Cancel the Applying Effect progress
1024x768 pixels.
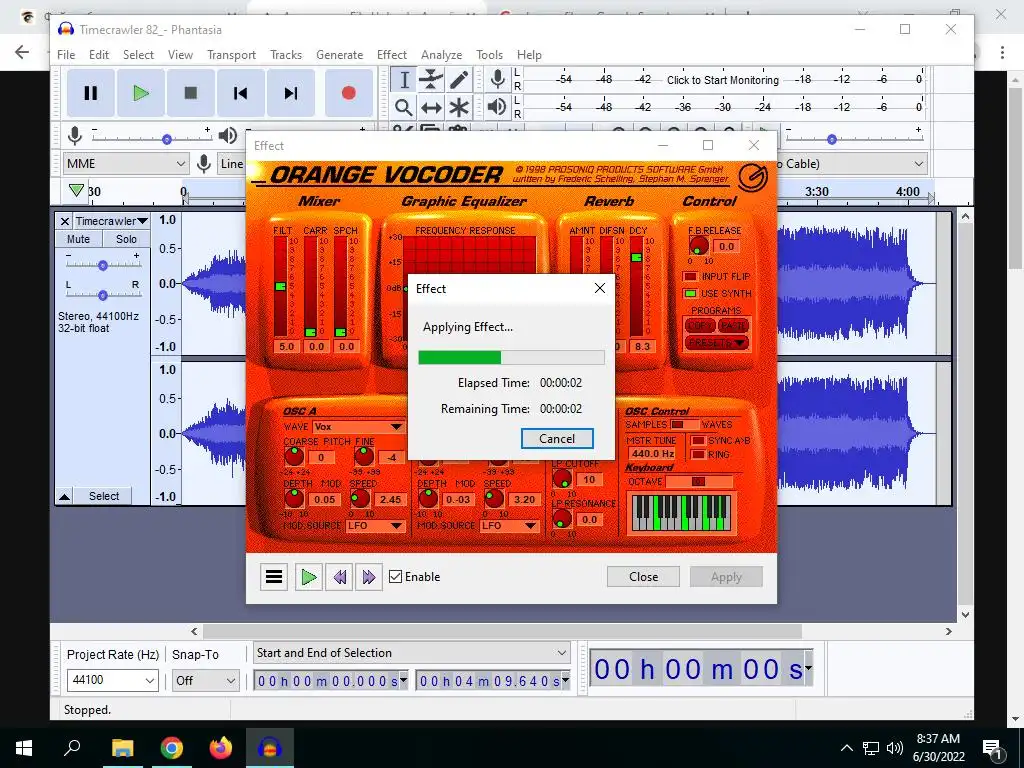[557, 439]
